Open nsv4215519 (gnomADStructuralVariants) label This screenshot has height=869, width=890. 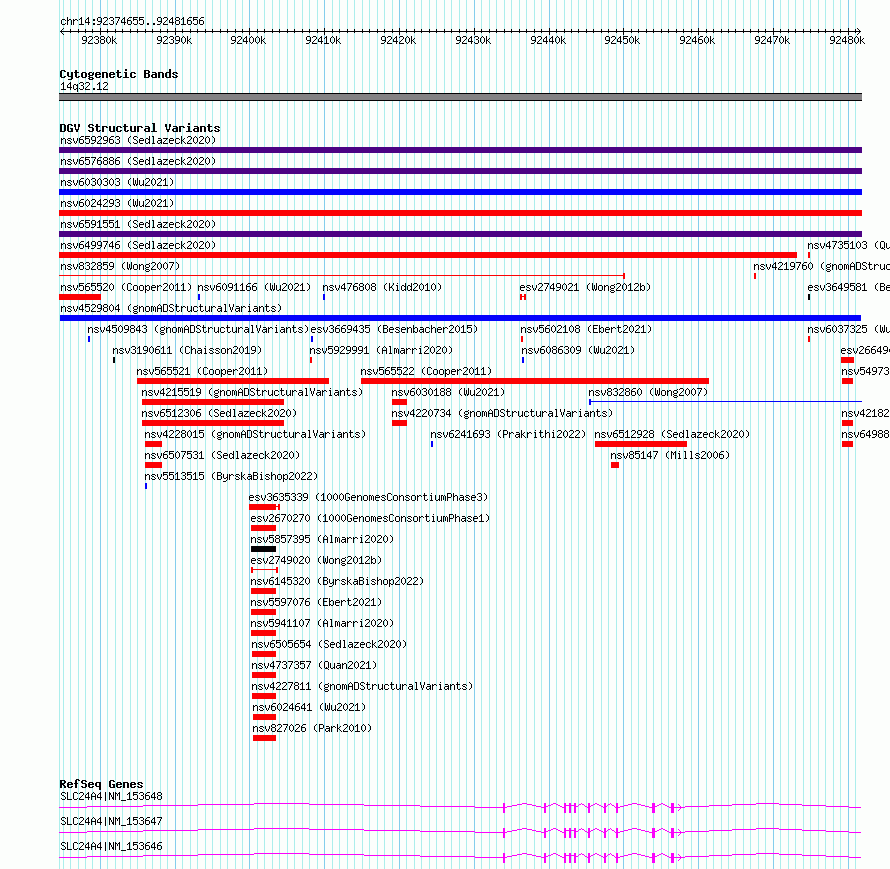[x=252, y=392]
